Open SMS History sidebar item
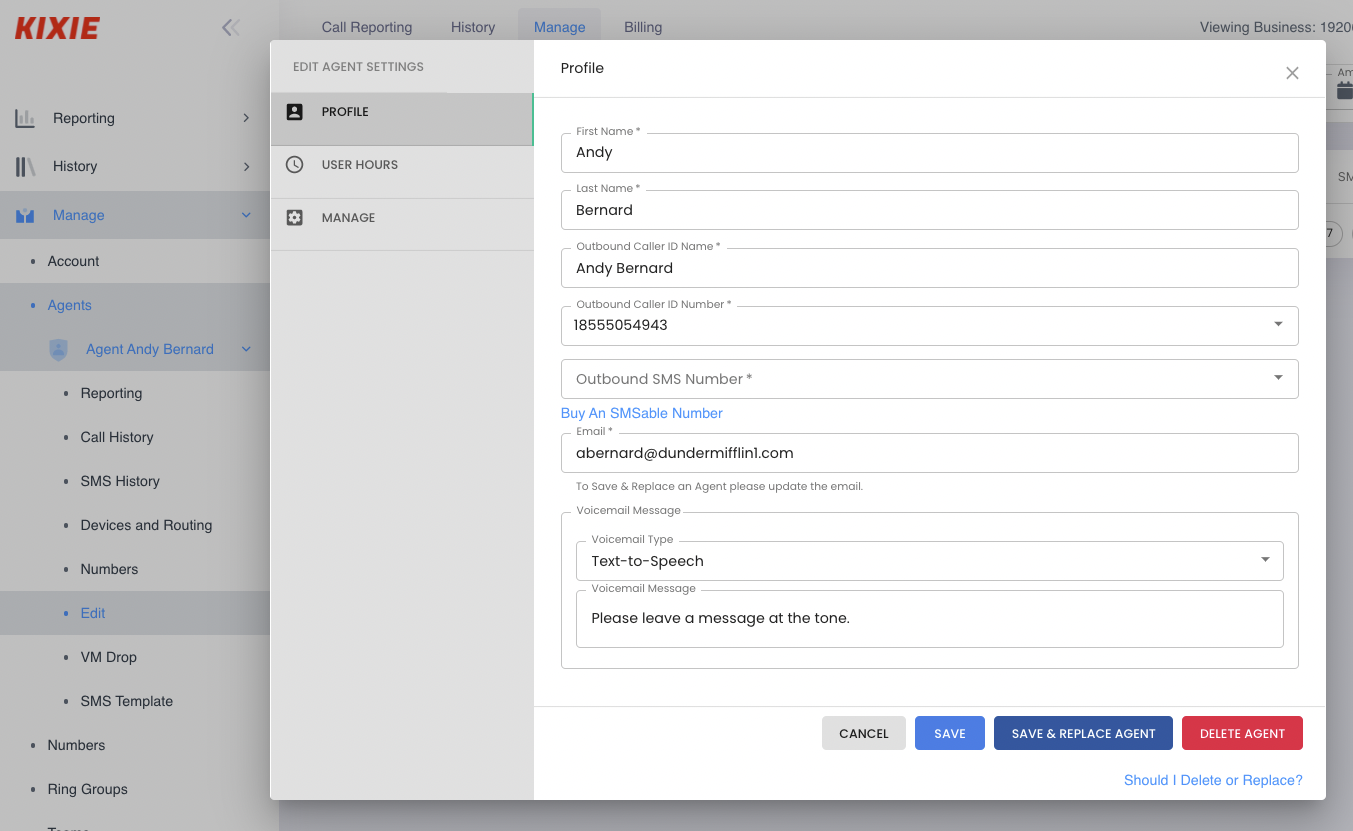The height and width of the screenshot is (831, 1353). (120, 481)
